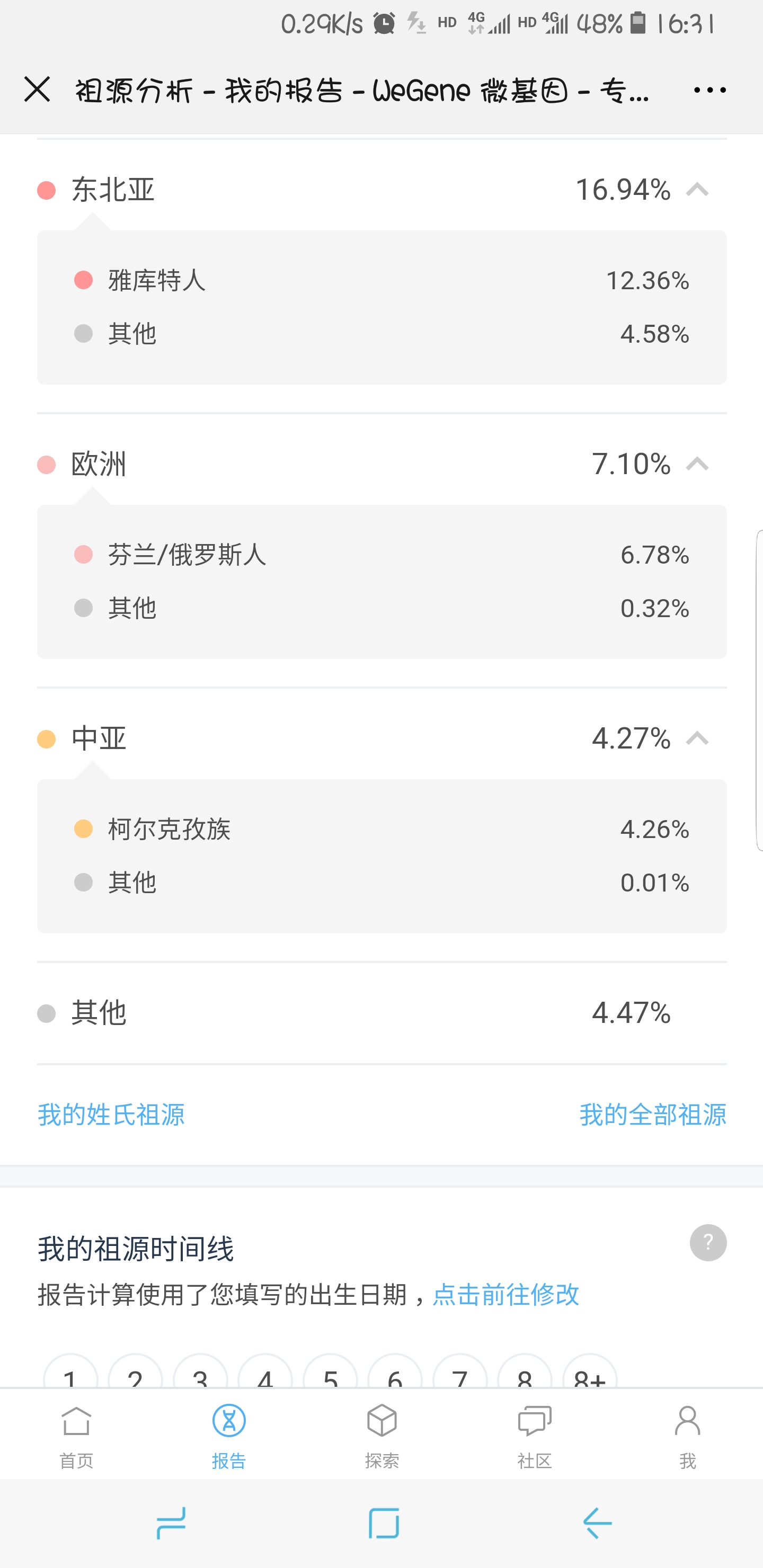
Task: Tap the help question mark icon
Action: pos(707,1242)
